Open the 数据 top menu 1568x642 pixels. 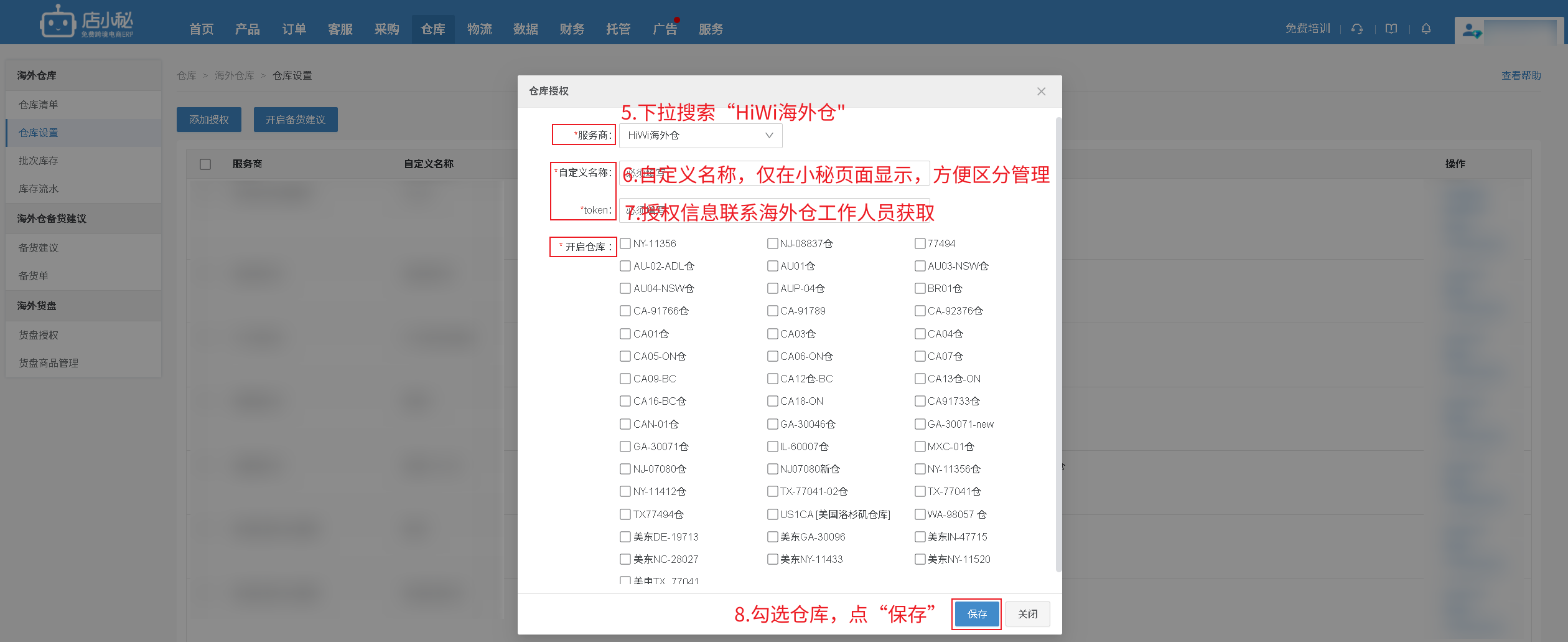(525, 29)
